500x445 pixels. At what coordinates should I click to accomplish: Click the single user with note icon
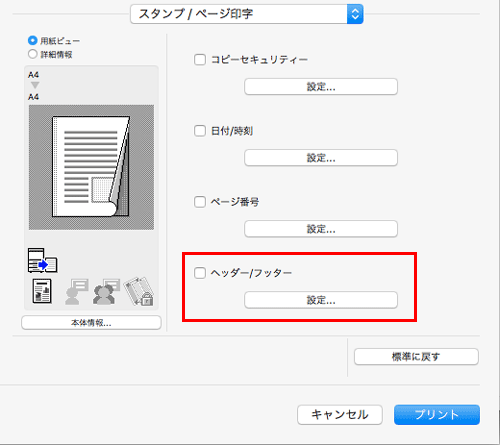click(77, 292)
